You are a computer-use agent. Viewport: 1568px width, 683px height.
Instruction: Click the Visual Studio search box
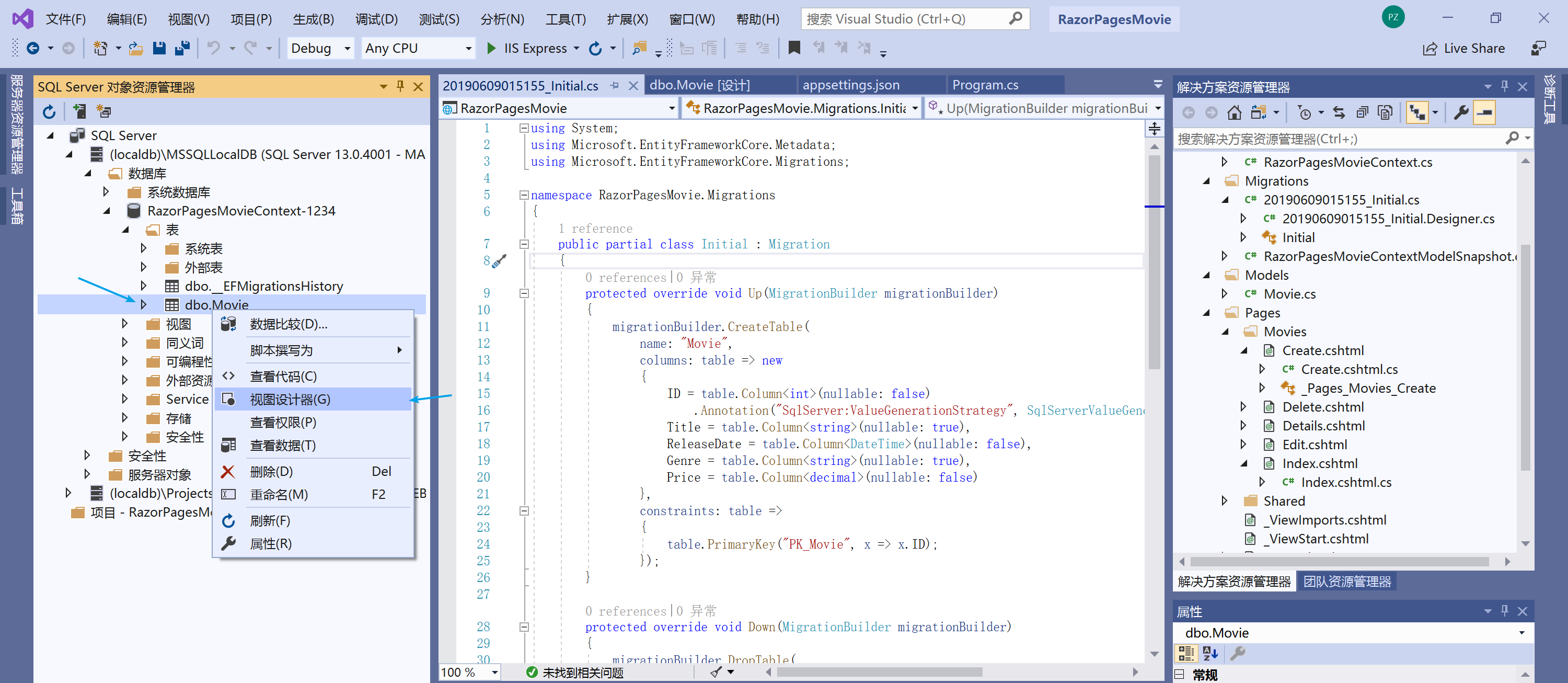pyautogui.click(x=907, y=19)
